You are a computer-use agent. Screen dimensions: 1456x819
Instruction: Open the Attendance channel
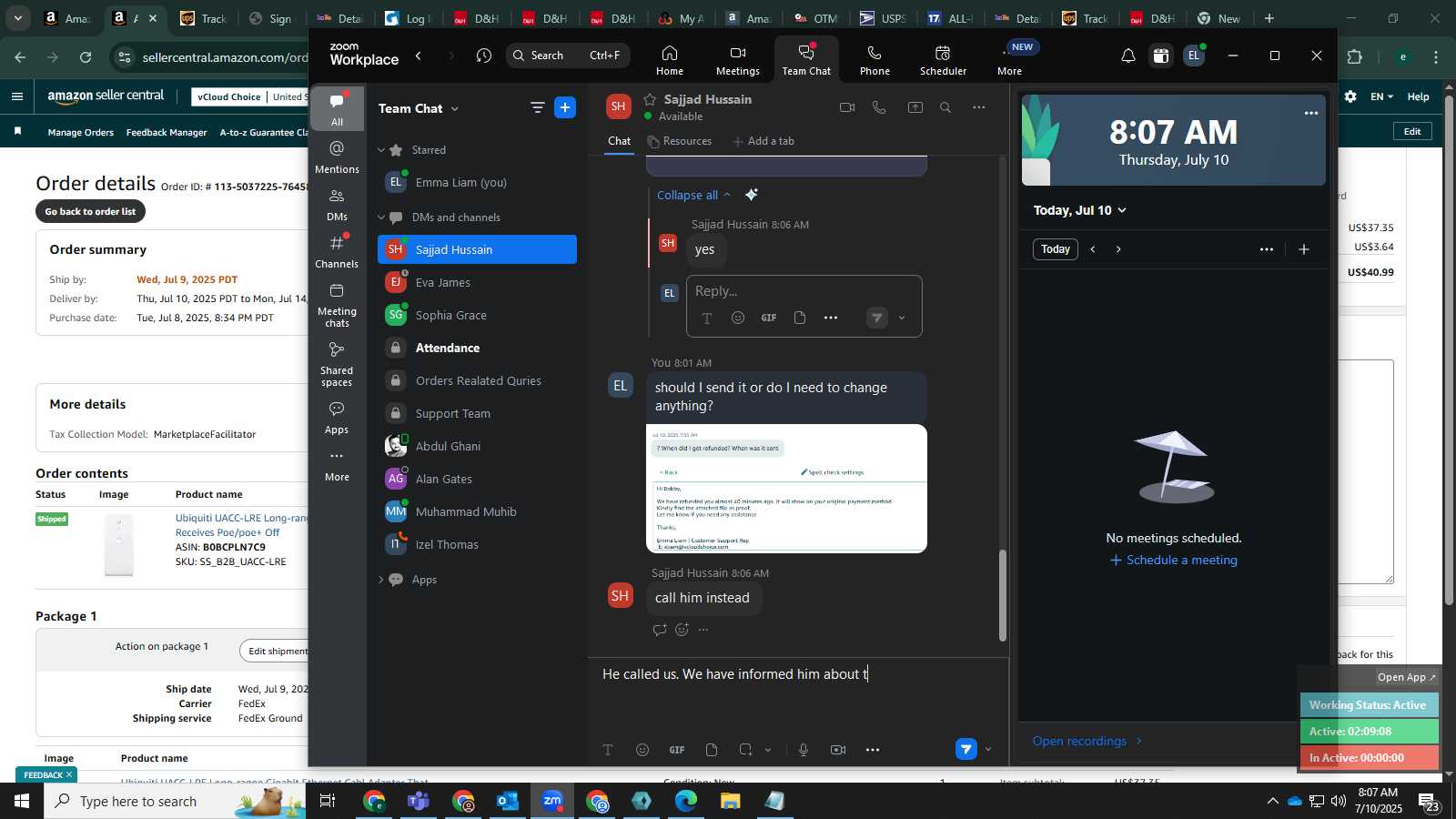point(477,348)
